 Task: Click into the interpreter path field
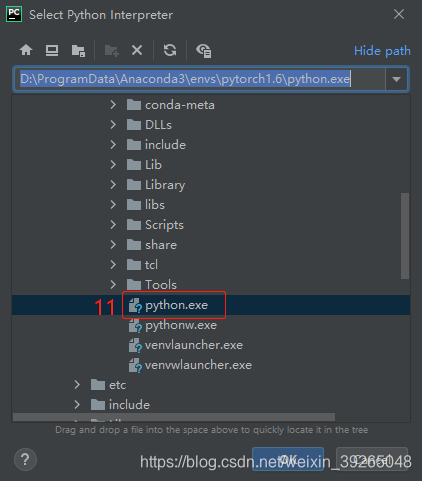pyautogui.click(x=199, y=79)
